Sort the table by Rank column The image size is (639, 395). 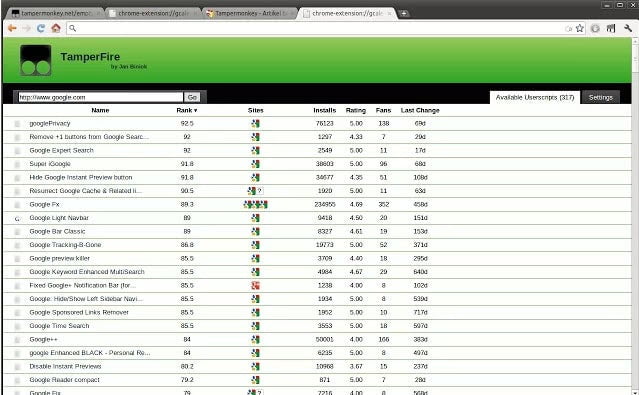(x=187, y=110)
